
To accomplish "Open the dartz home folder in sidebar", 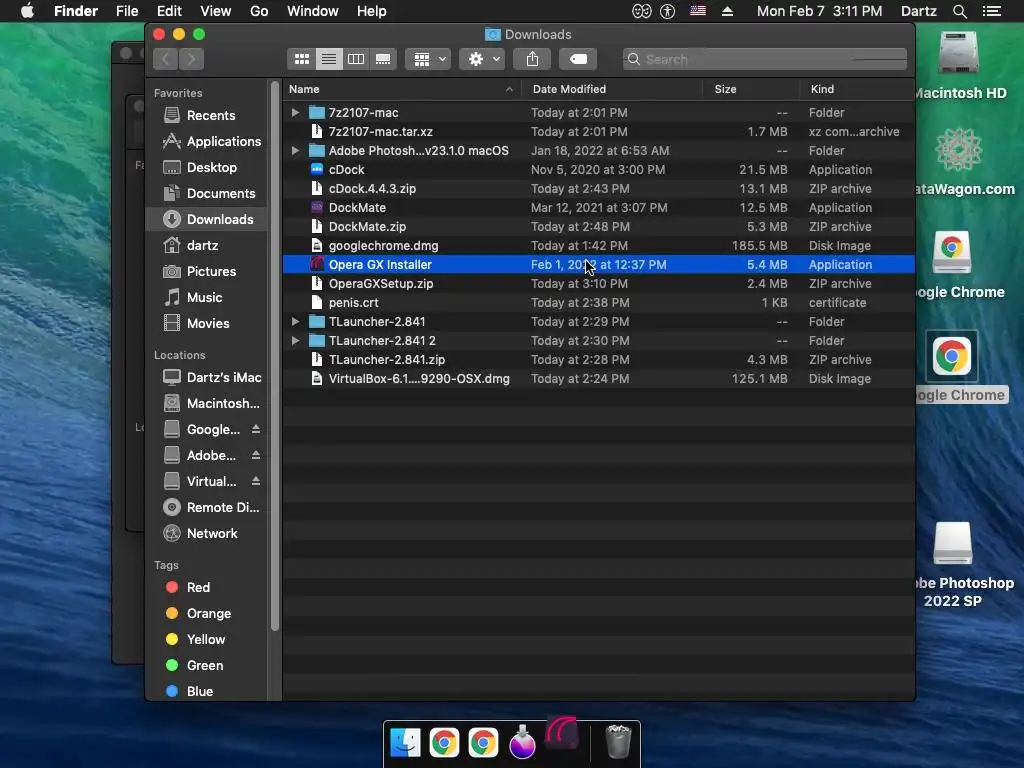I will coord(208,246).
